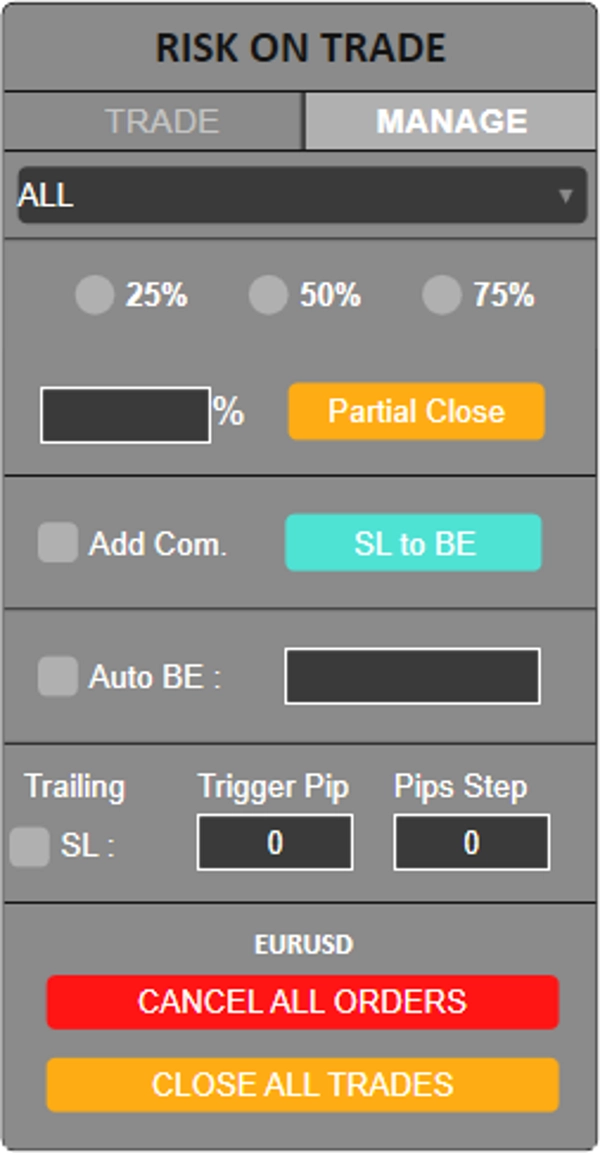Choose the 50% radio option
Screen dimensions: 600x1153
268,296
